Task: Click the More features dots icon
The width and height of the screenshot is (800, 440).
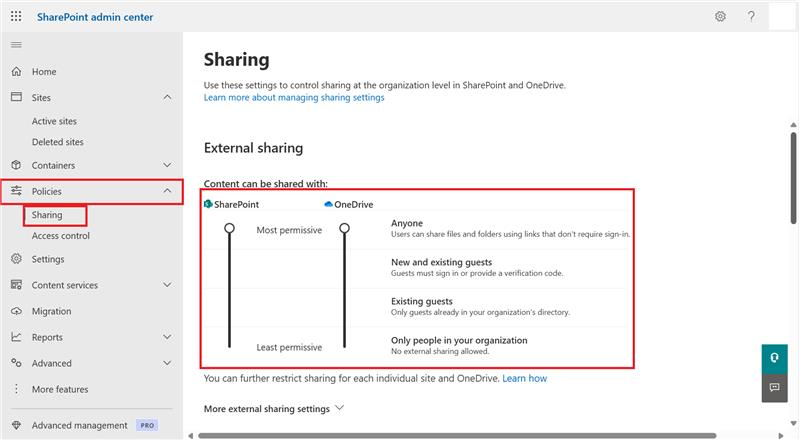Action: pyautogui.click(x=16, y=389)
